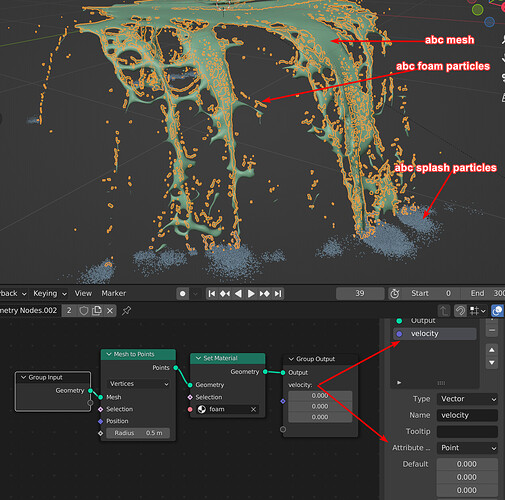Viewport: 505px width, 500px height.
Task: Open auto keyframing options dropdown
Action: pyautogui.click(x=195, y=294)
